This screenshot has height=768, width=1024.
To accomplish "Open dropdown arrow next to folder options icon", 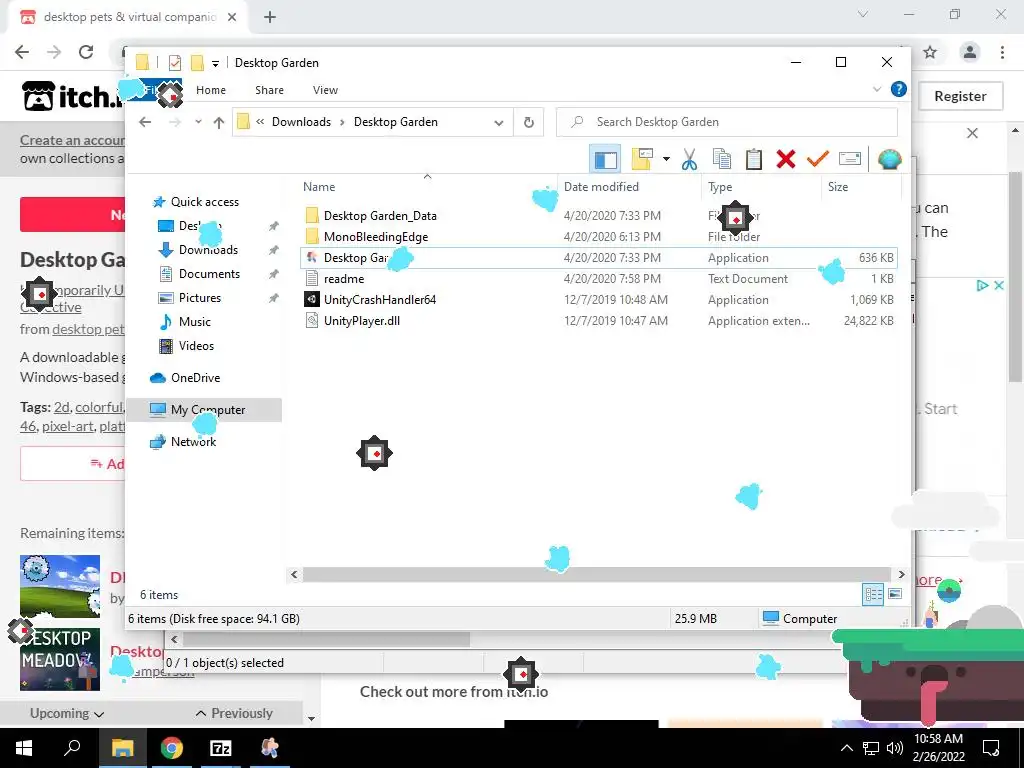I will pyautogui.click(x=666, y=159).
